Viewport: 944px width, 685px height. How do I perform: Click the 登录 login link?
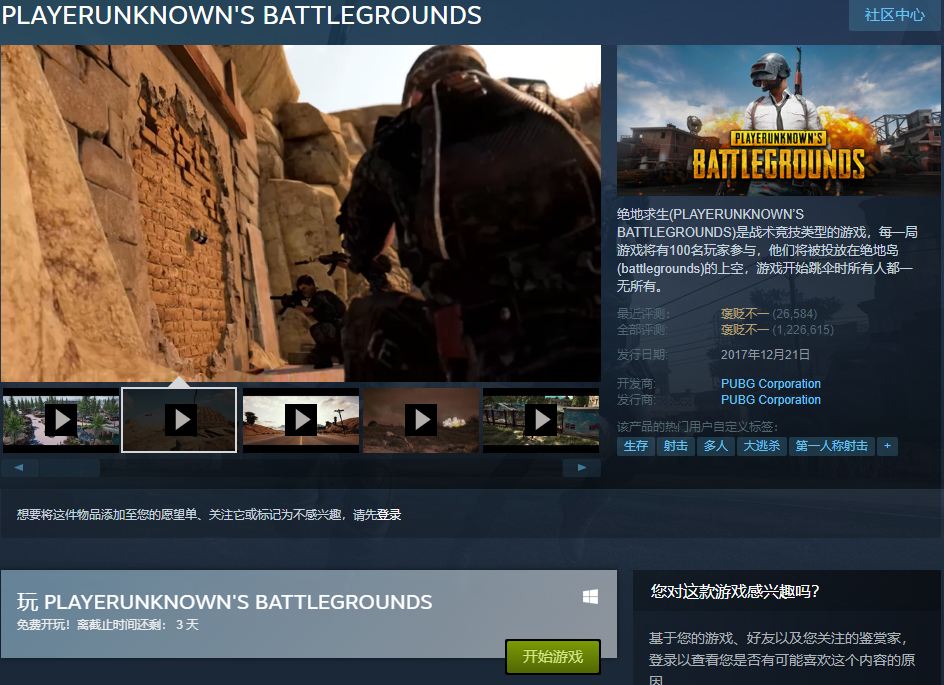pos(389,515)
